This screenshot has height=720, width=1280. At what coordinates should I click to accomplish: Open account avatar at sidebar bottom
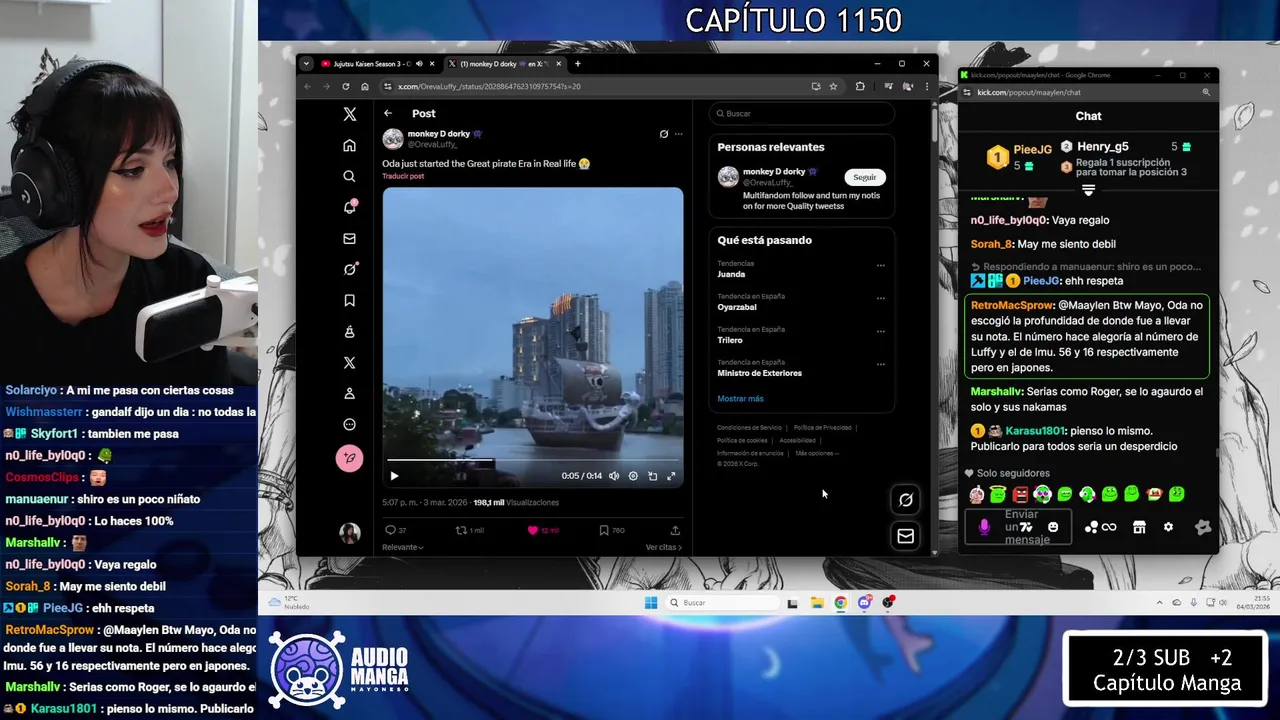349,533
